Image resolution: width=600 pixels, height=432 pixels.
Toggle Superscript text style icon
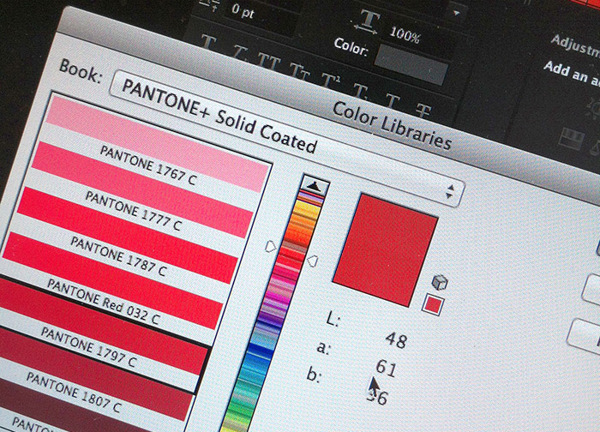(x=331, y=80)
